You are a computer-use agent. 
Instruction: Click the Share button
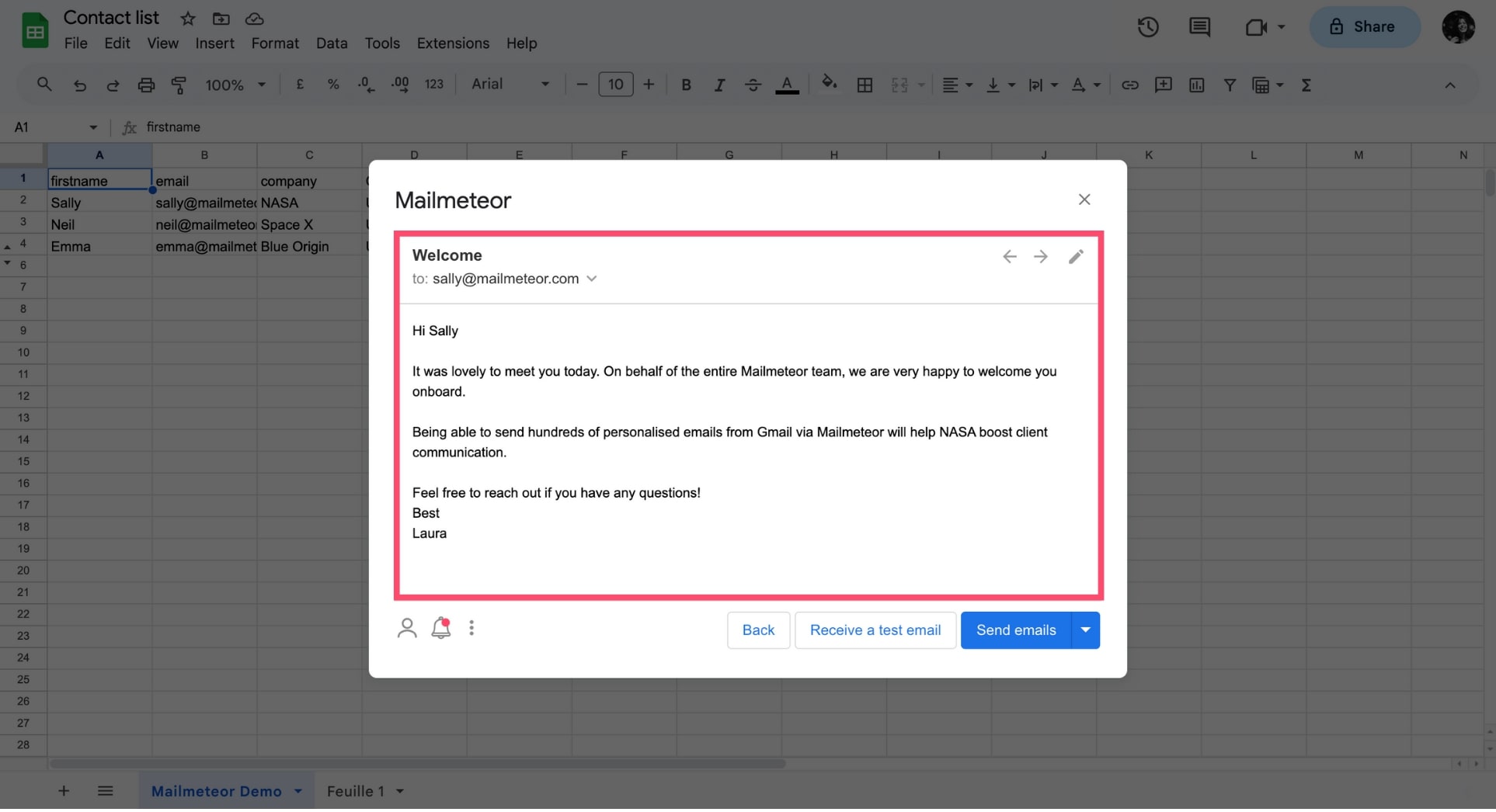coord(1365,27)
